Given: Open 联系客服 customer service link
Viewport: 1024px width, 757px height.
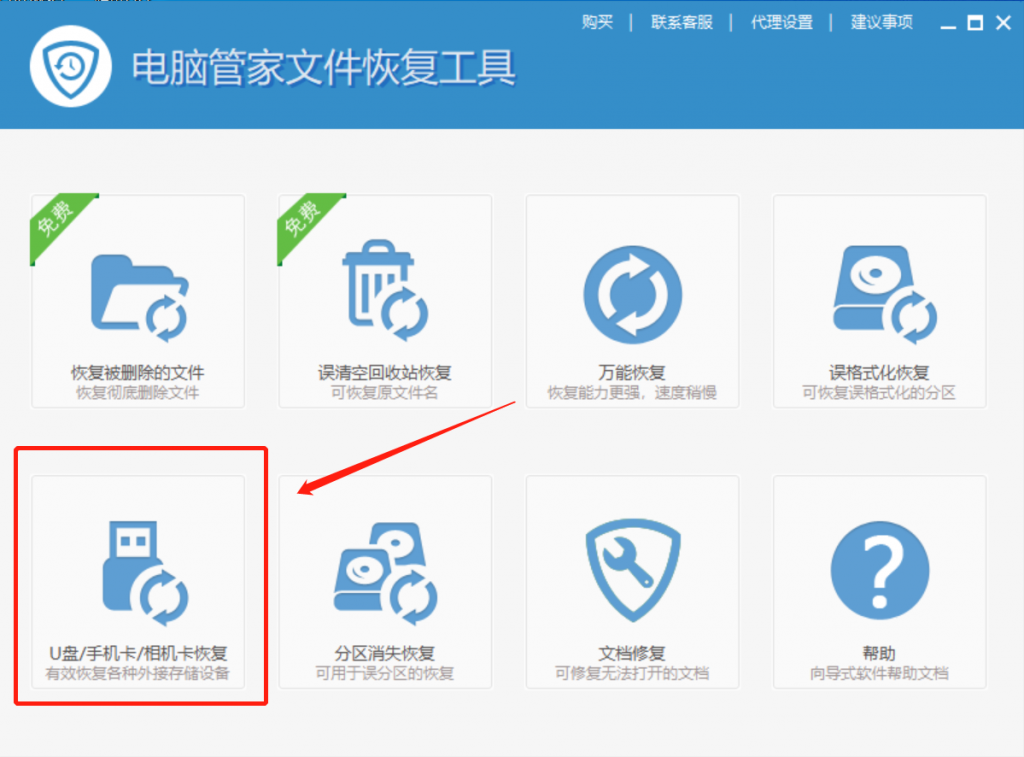Looking at the screenshot, I should 682,23.
